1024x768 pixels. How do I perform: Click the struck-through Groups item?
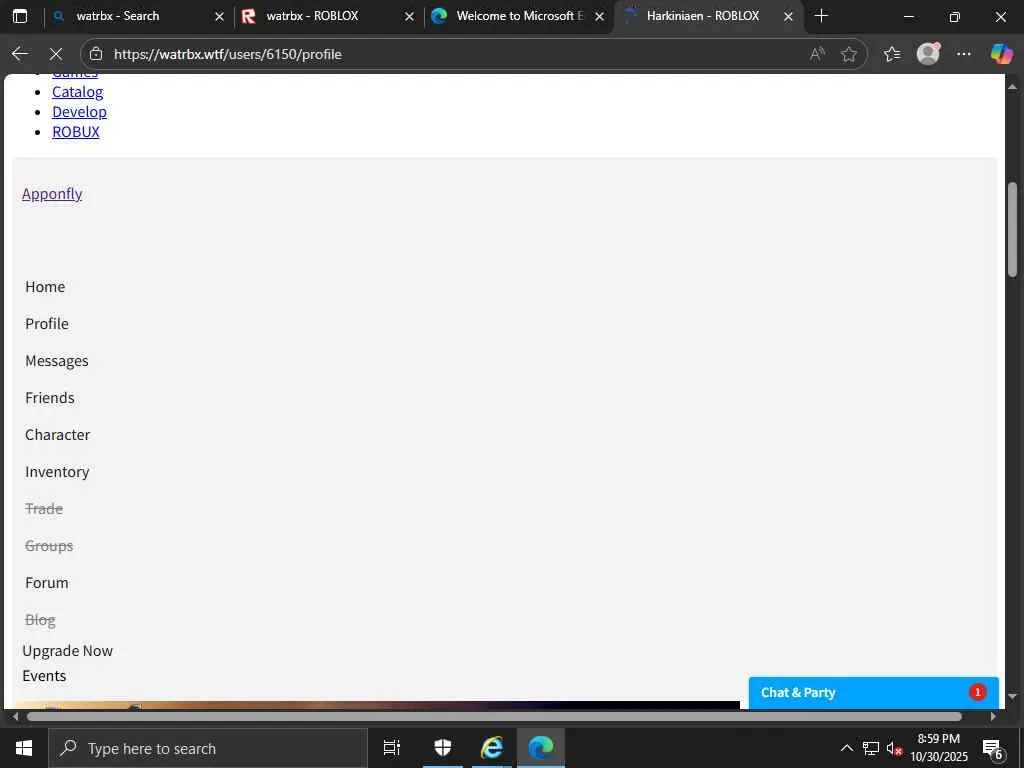[49, 546]
